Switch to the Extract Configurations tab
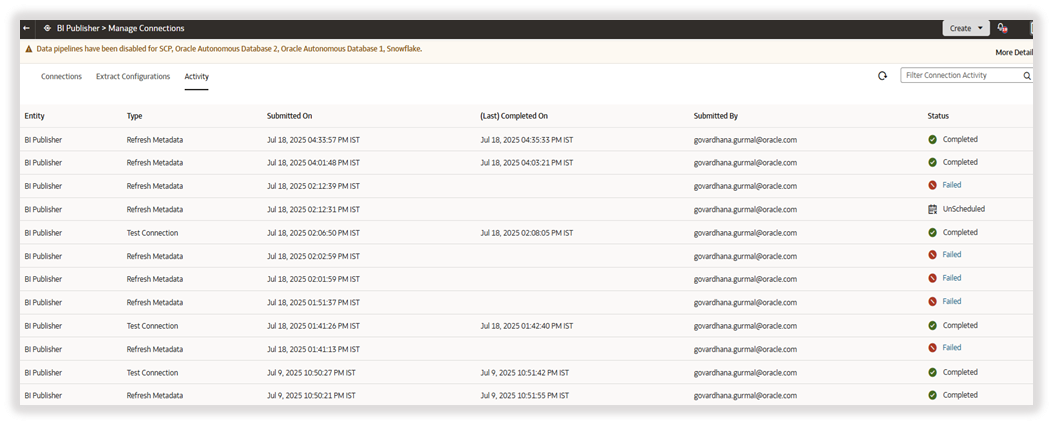The height and width of the screenshot is (425, 1053). [133, 77]
